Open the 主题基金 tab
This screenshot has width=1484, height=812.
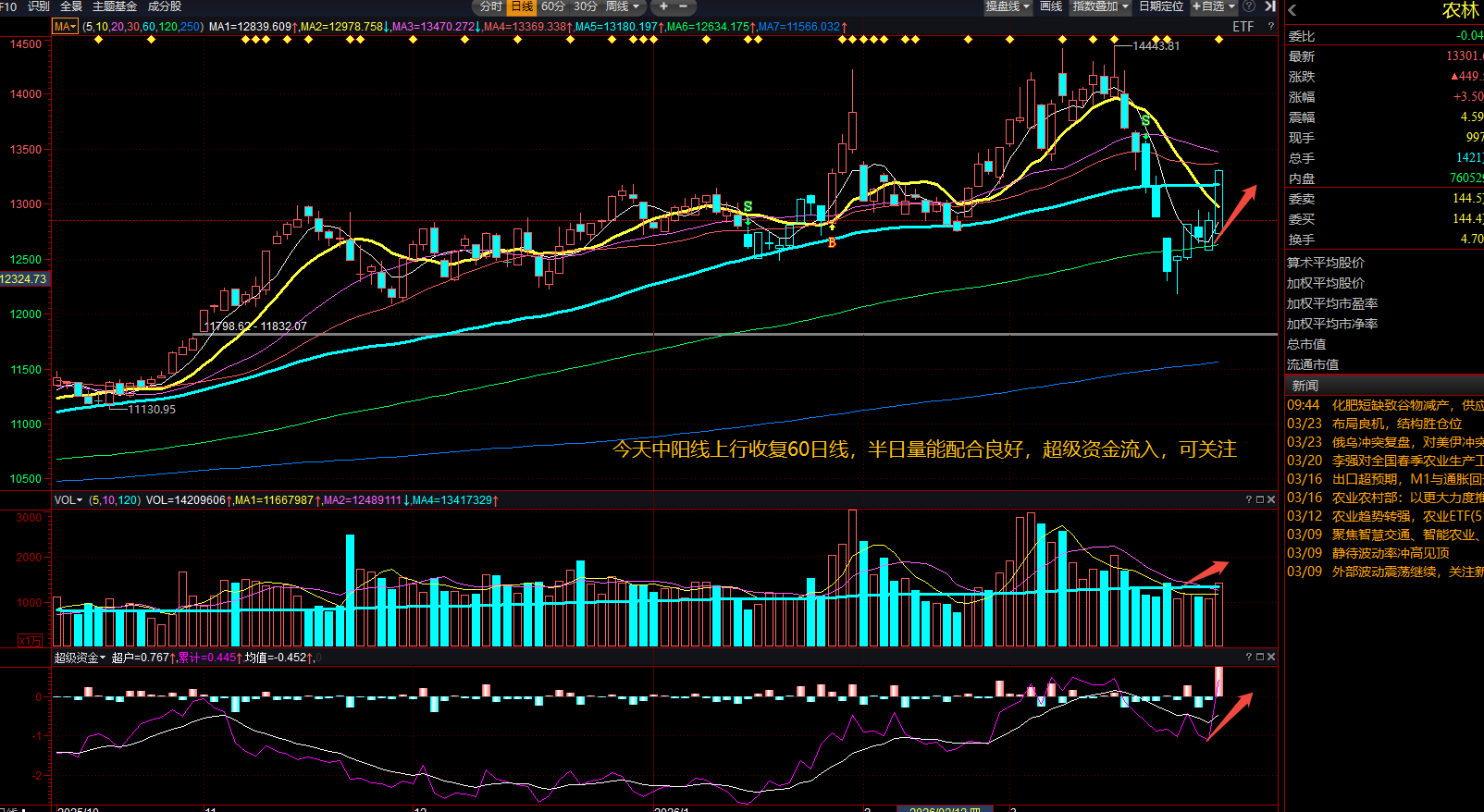click(x=115, y=6)
